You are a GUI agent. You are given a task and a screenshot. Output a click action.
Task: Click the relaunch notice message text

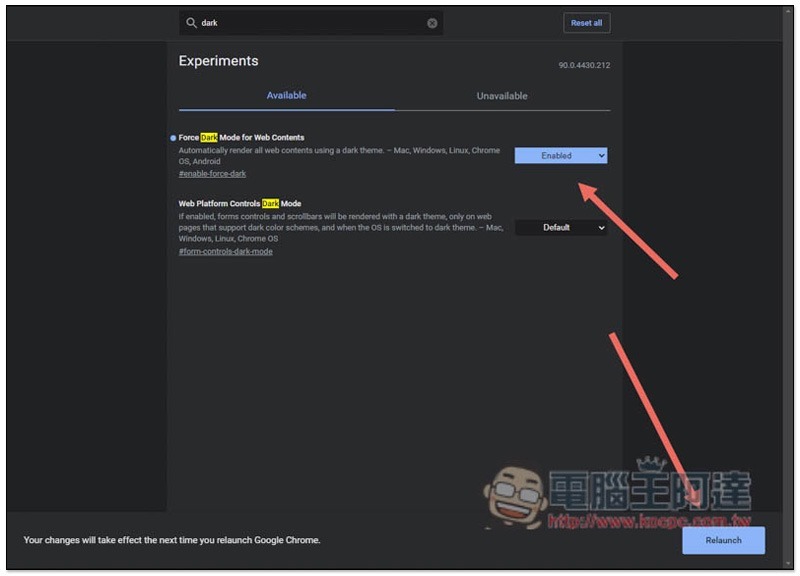point(172,540)
